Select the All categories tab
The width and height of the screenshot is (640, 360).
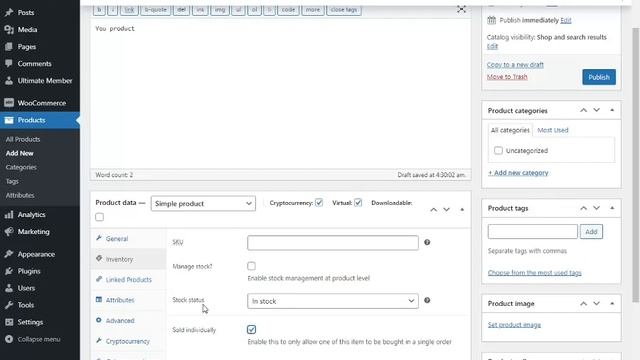pos(510,130)
